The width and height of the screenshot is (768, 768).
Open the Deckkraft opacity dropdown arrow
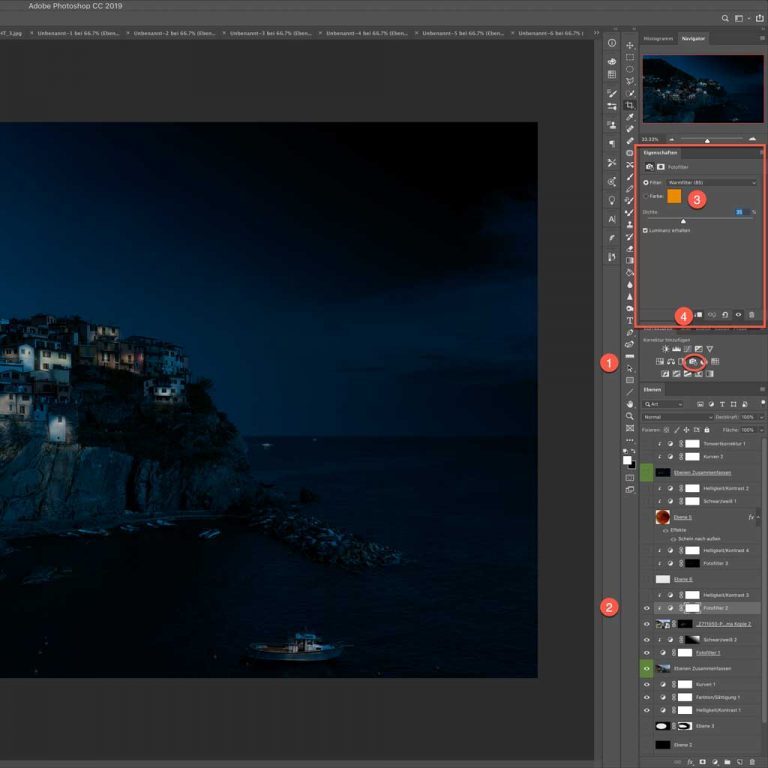tap(761, 417)
